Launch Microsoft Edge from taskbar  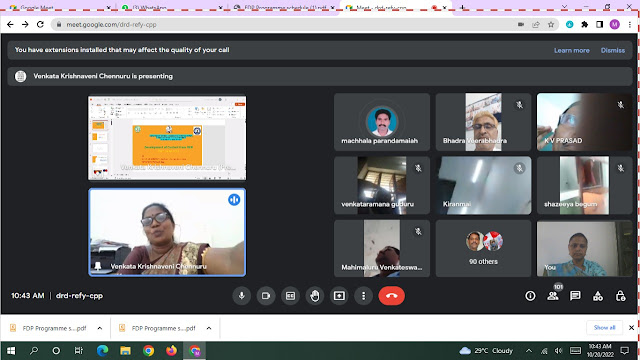point(102,351)
